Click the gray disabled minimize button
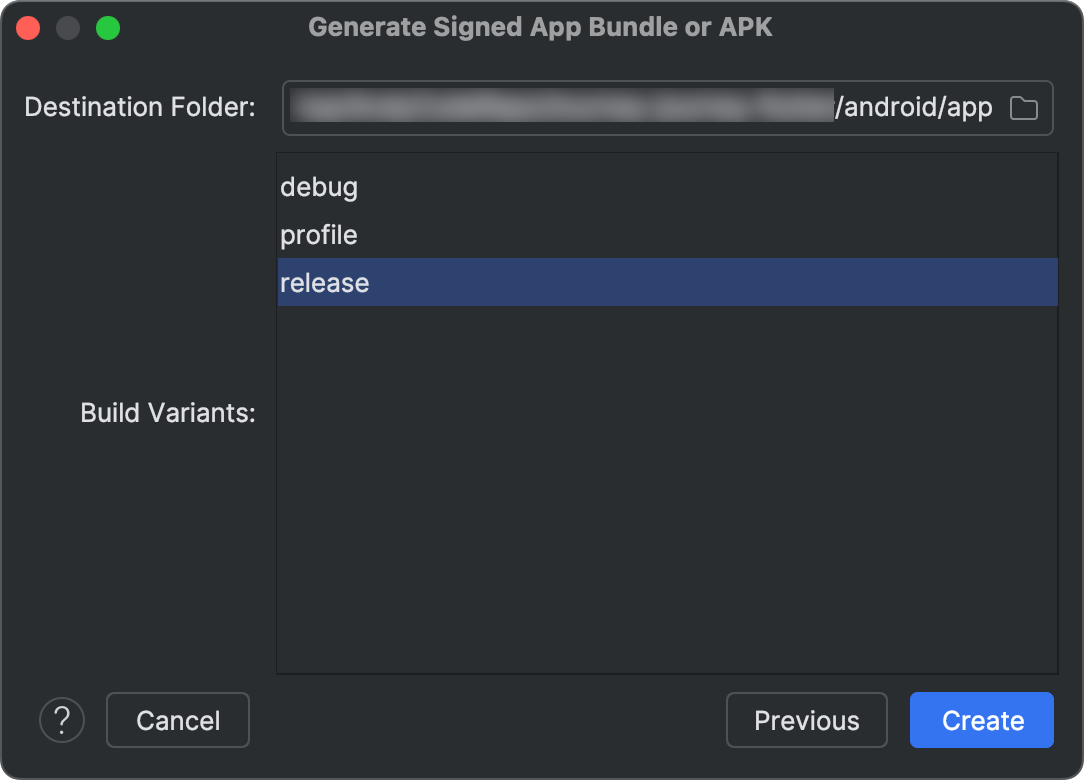 coord(68,28)
